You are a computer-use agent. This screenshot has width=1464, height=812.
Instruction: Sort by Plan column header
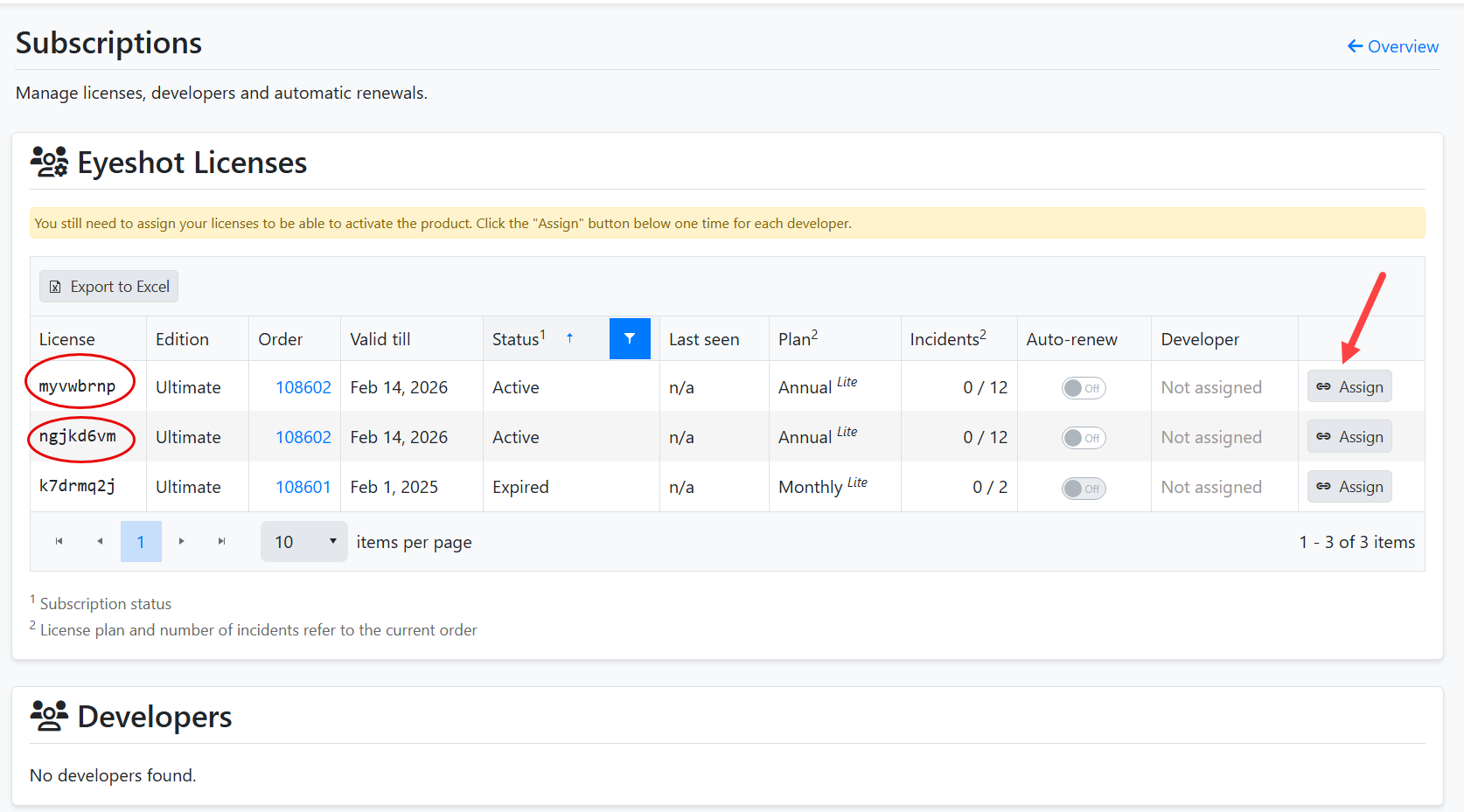pos(798,338)
